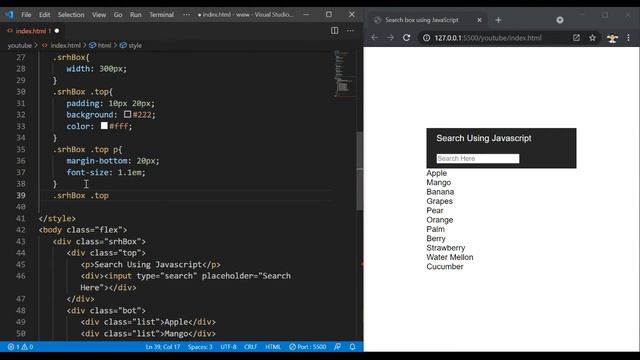Open the File menu

pyautogui.click(x=26, y=15)
